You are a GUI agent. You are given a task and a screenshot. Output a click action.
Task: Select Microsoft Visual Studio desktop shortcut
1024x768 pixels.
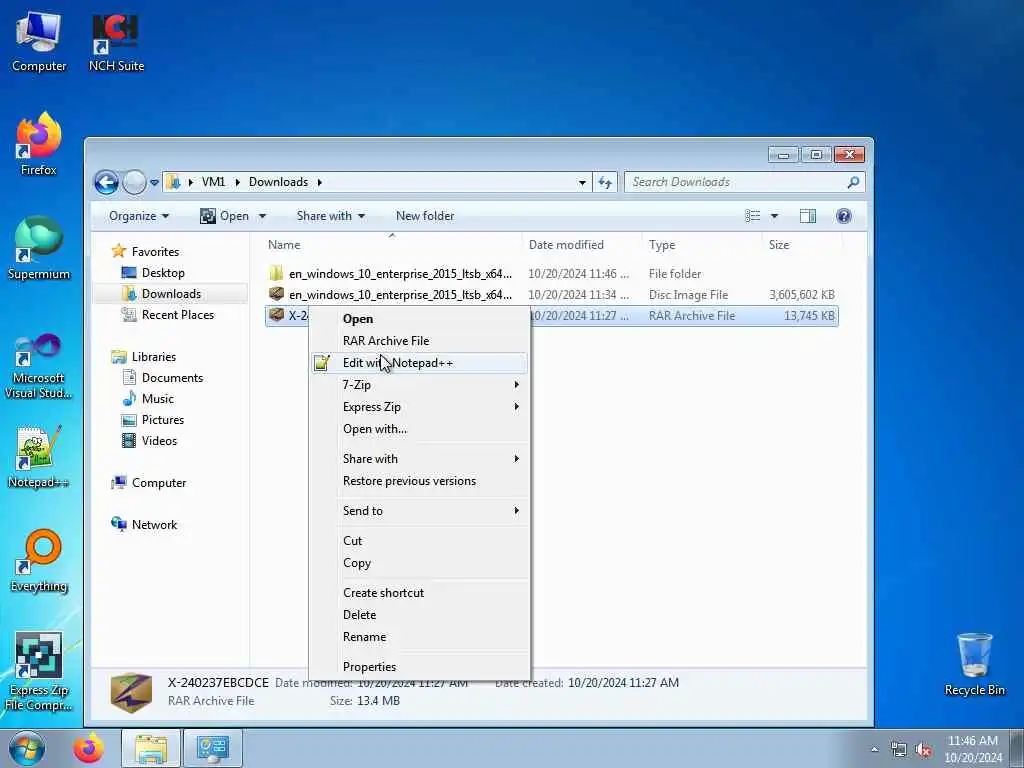(x=39, y=366)
